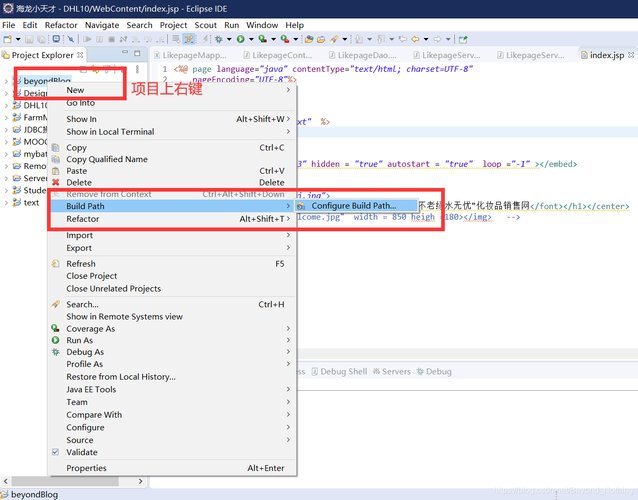
Task: Expand the text project tree node
Action: (x=6, y=203)
